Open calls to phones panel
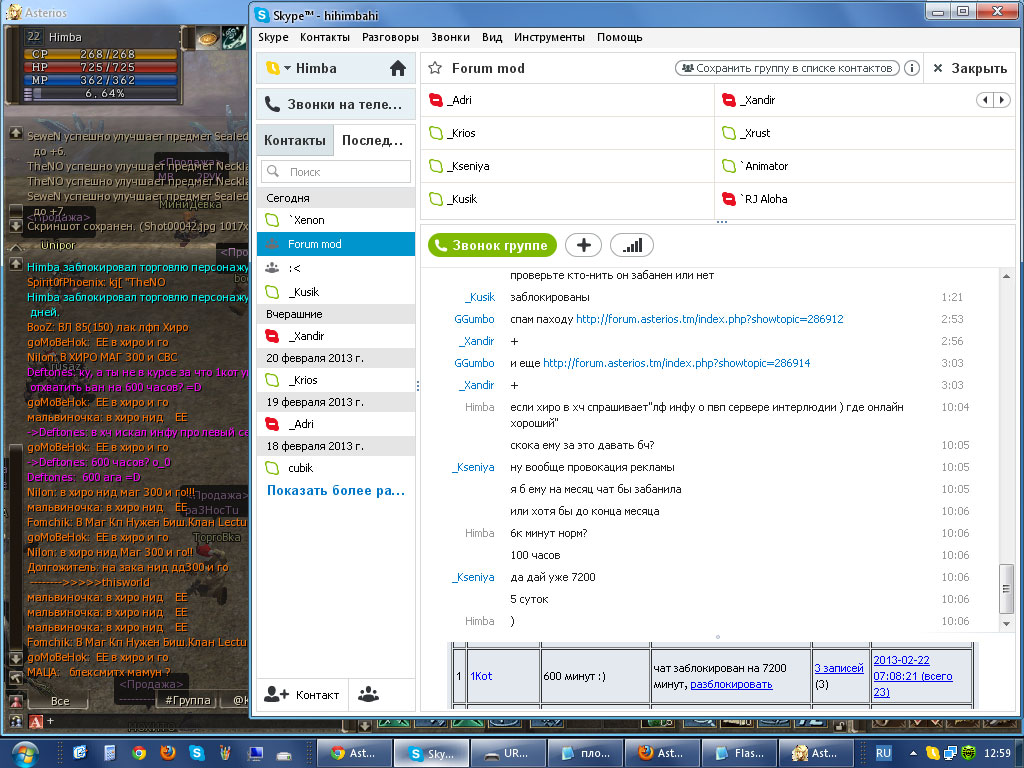 point(336,104)
